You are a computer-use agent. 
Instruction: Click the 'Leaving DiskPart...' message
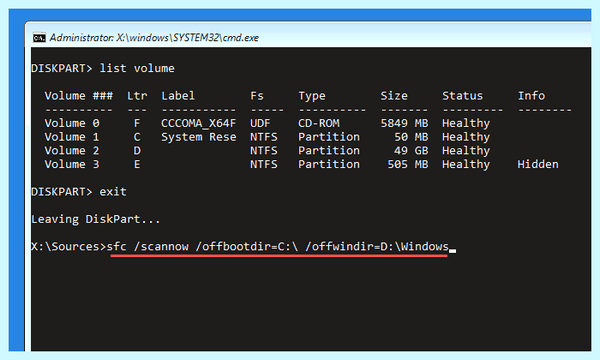pyautogui.click(x=96, y=219)
